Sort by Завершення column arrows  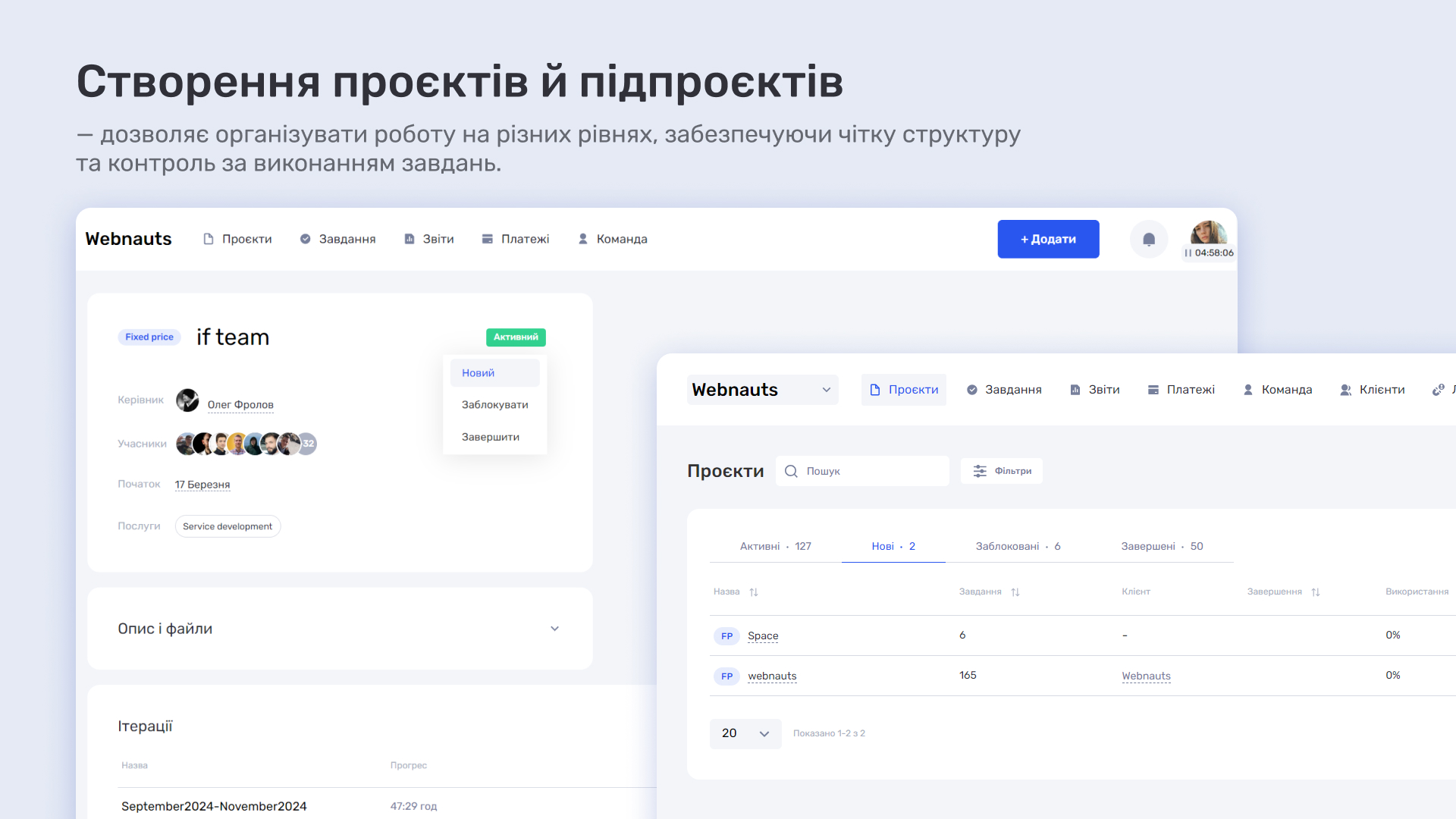[1316, 592]
